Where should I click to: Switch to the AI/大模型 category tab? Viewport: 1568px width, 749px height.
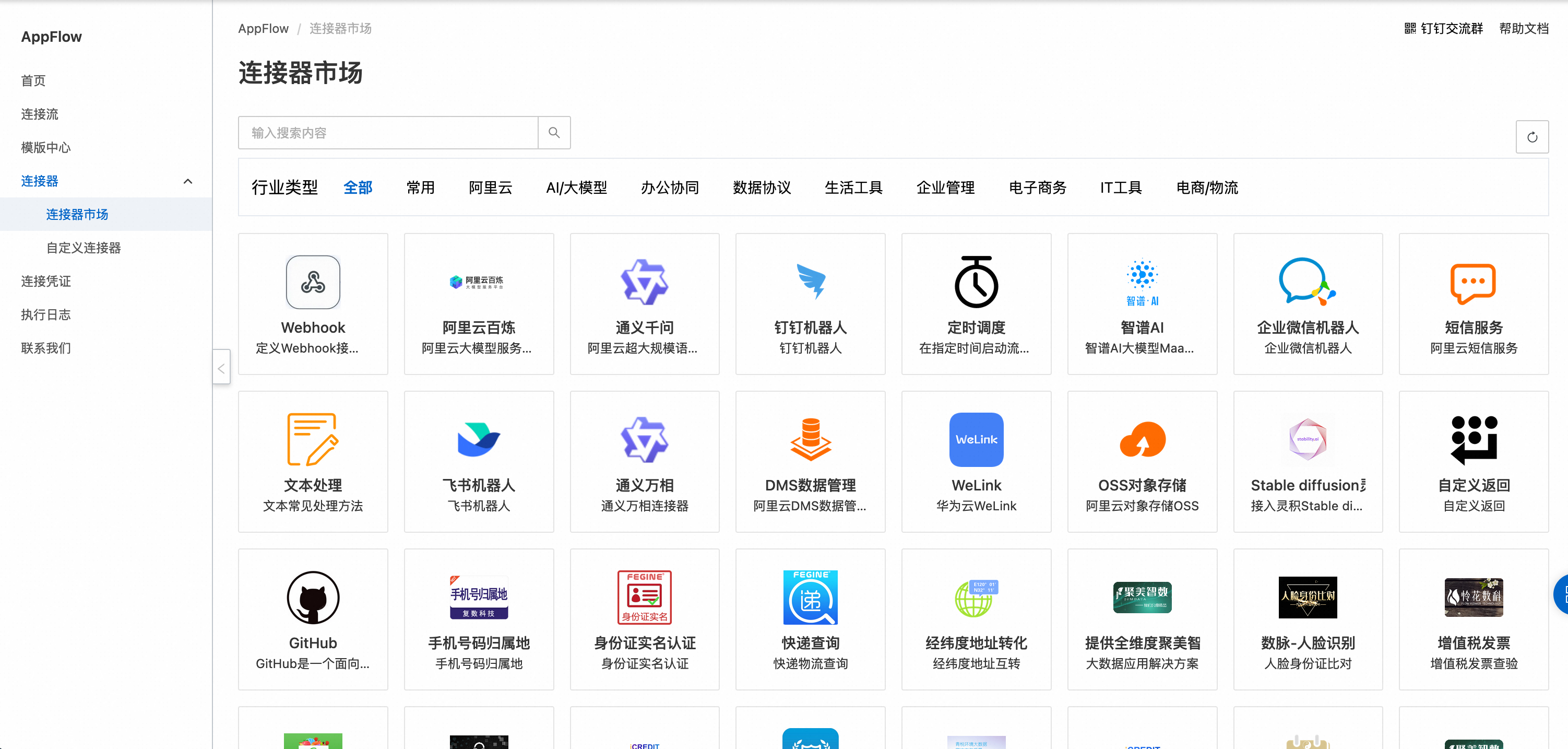576,188
